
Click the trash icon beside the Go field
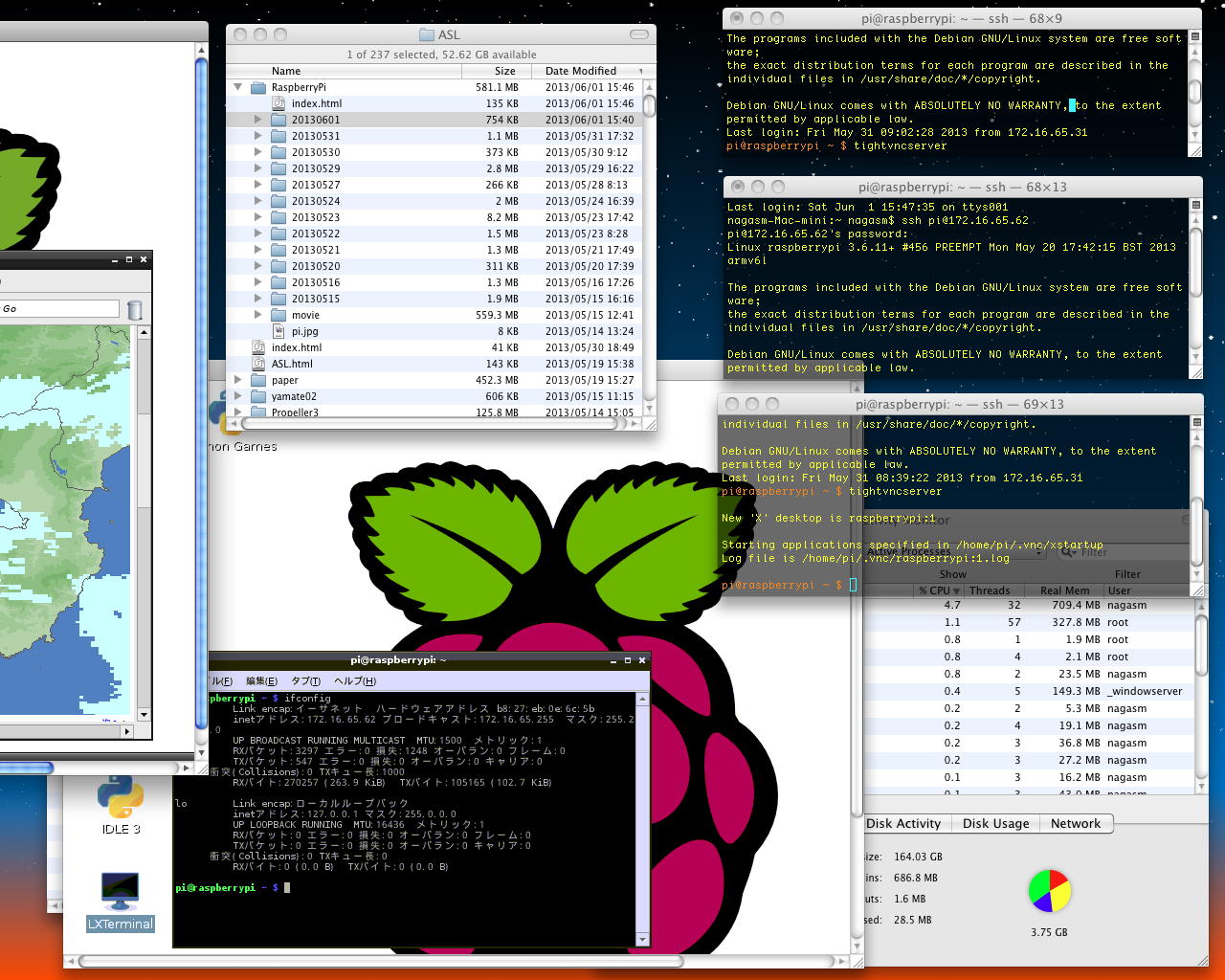coord(135,309)
